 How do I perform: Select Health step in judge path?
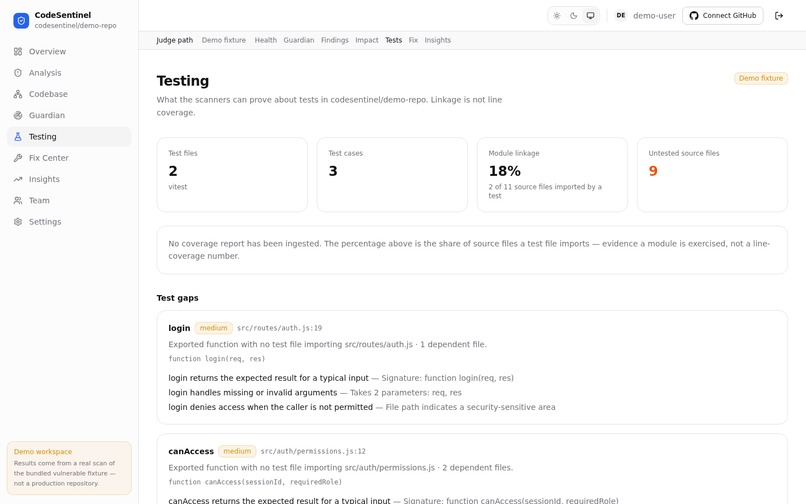(265, 40)
